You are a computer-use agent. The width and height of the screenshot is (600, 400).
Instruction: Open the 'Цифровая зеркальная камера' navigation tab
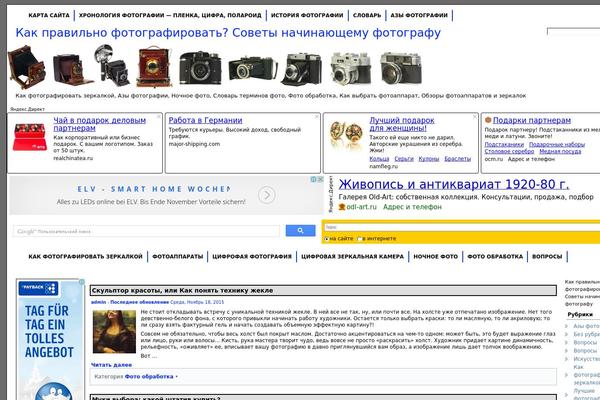click(x=350, y=257)
